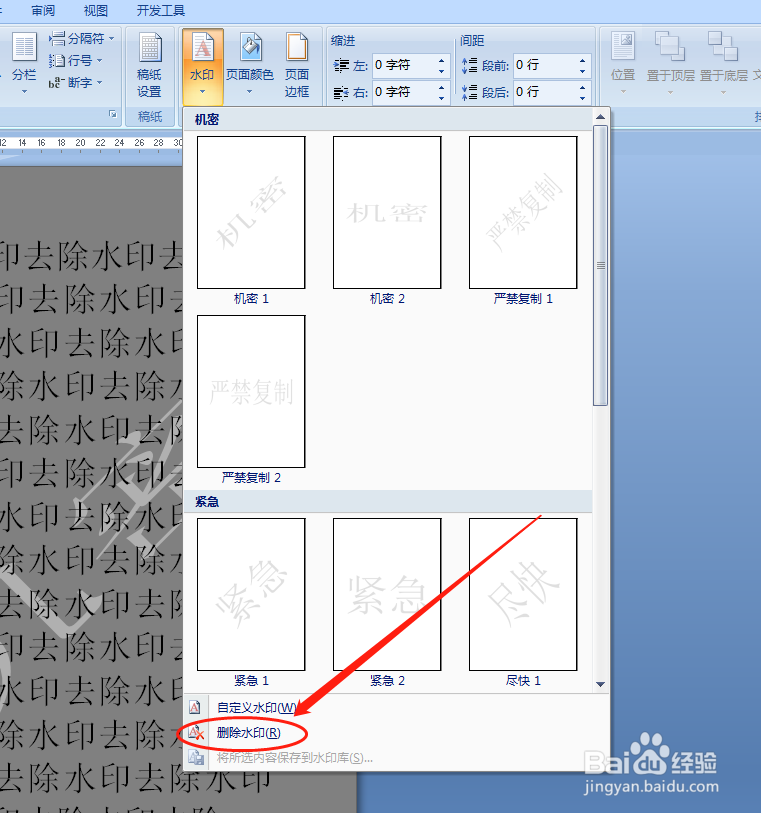Increase left indent with stepper up
This screenshot has width=761, height=813.
(x=441, y=60)
